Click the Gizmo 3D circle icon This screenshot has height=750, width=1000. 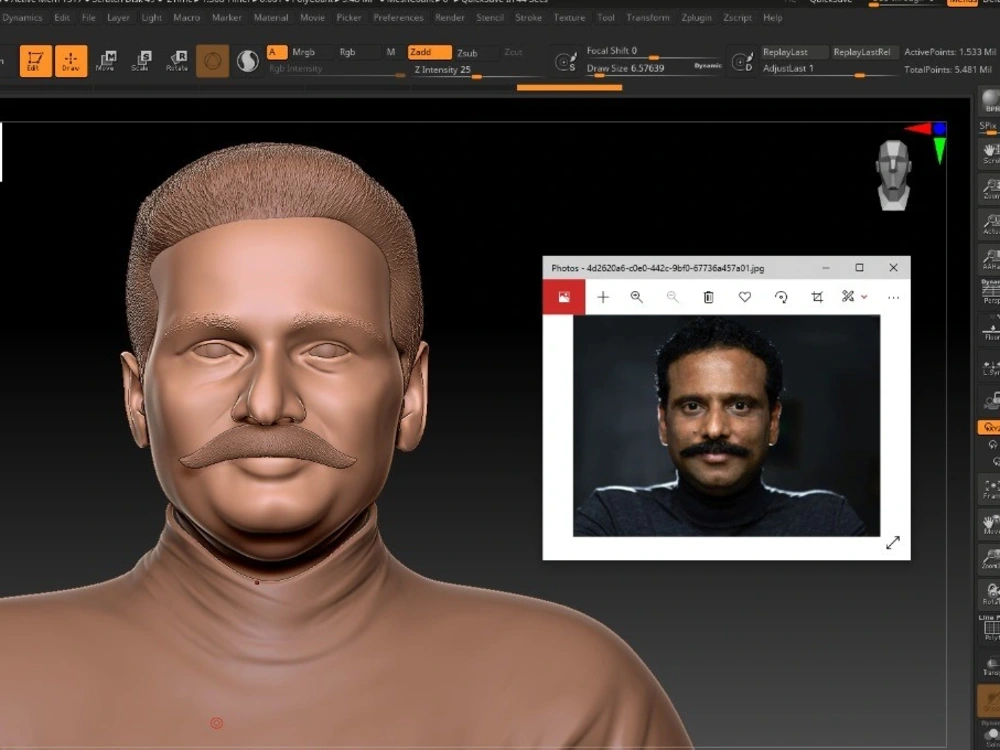(x=212, y=61)
